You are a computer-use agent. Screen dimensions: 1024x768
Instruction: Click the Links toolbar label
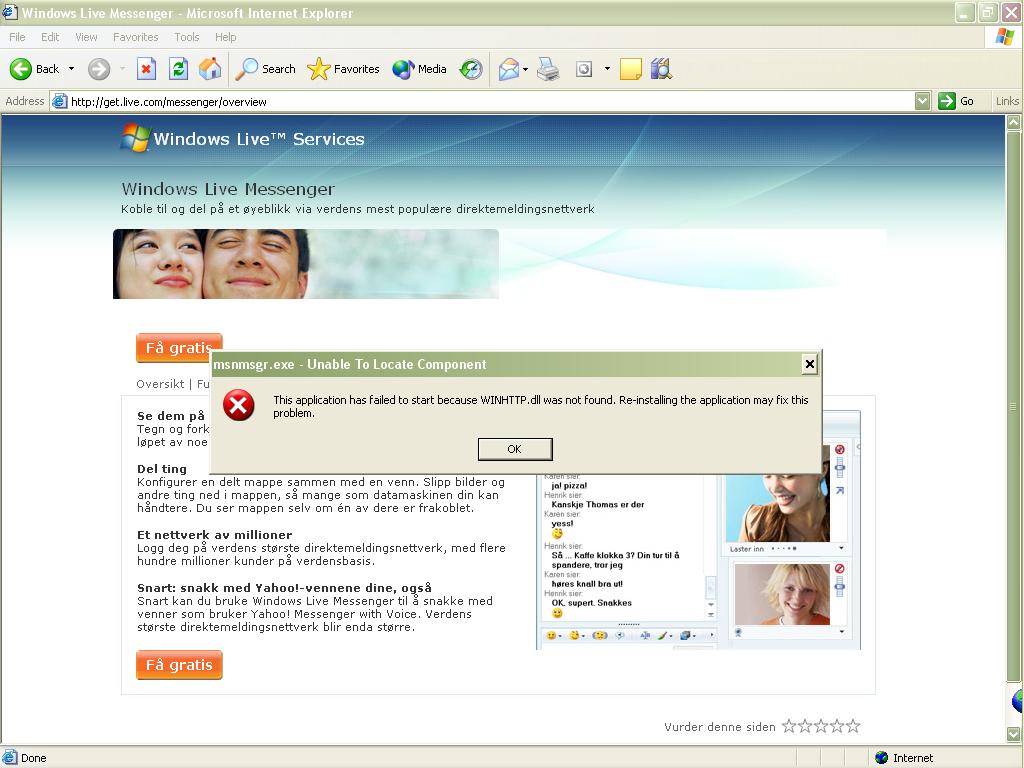[1007, 101]
